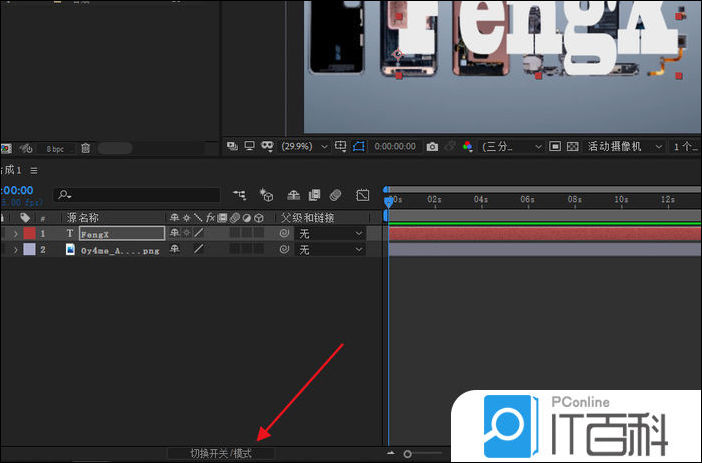
Task: Toggle the hide shy layers icon
Action: point(293,195)
